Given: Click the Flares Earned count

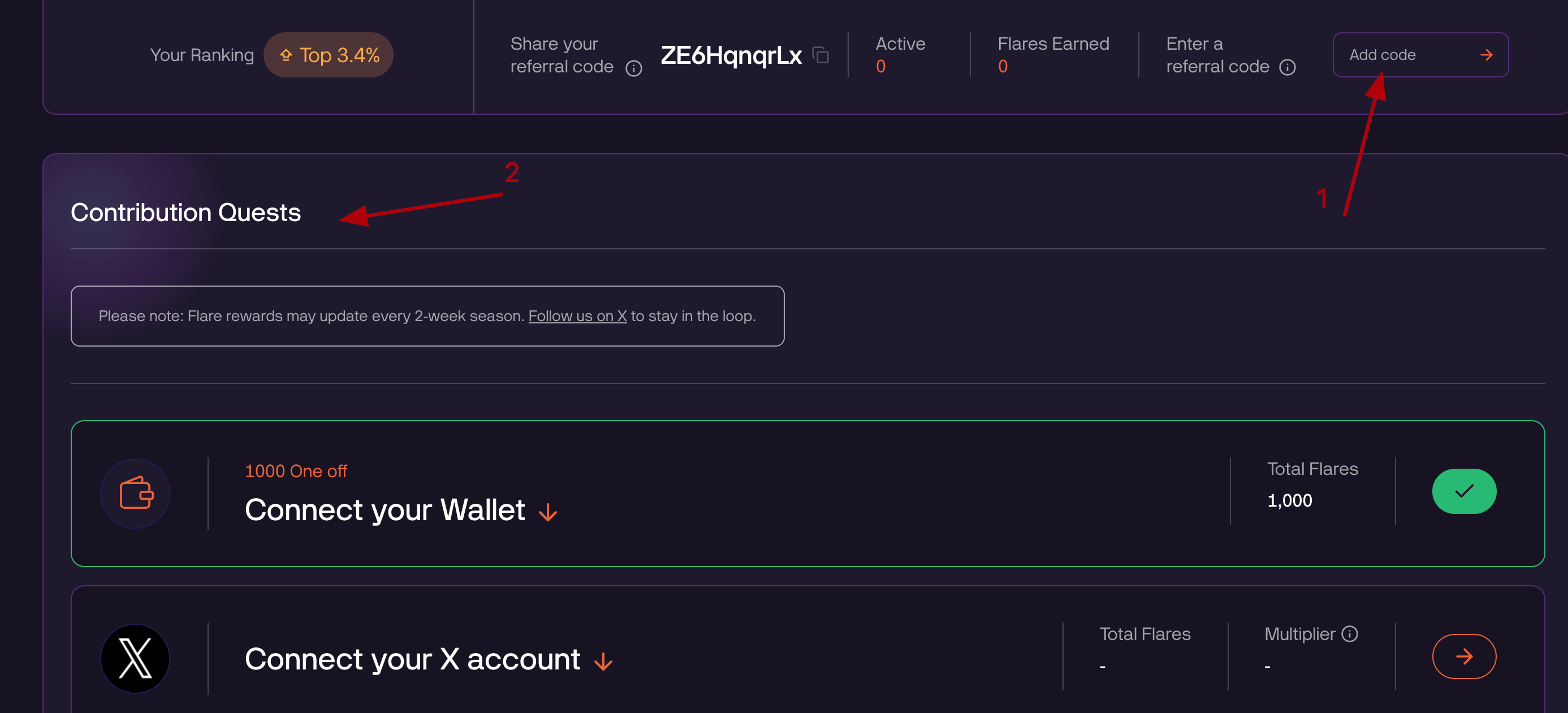Looking at the screenshot, I should [1003, 66].
